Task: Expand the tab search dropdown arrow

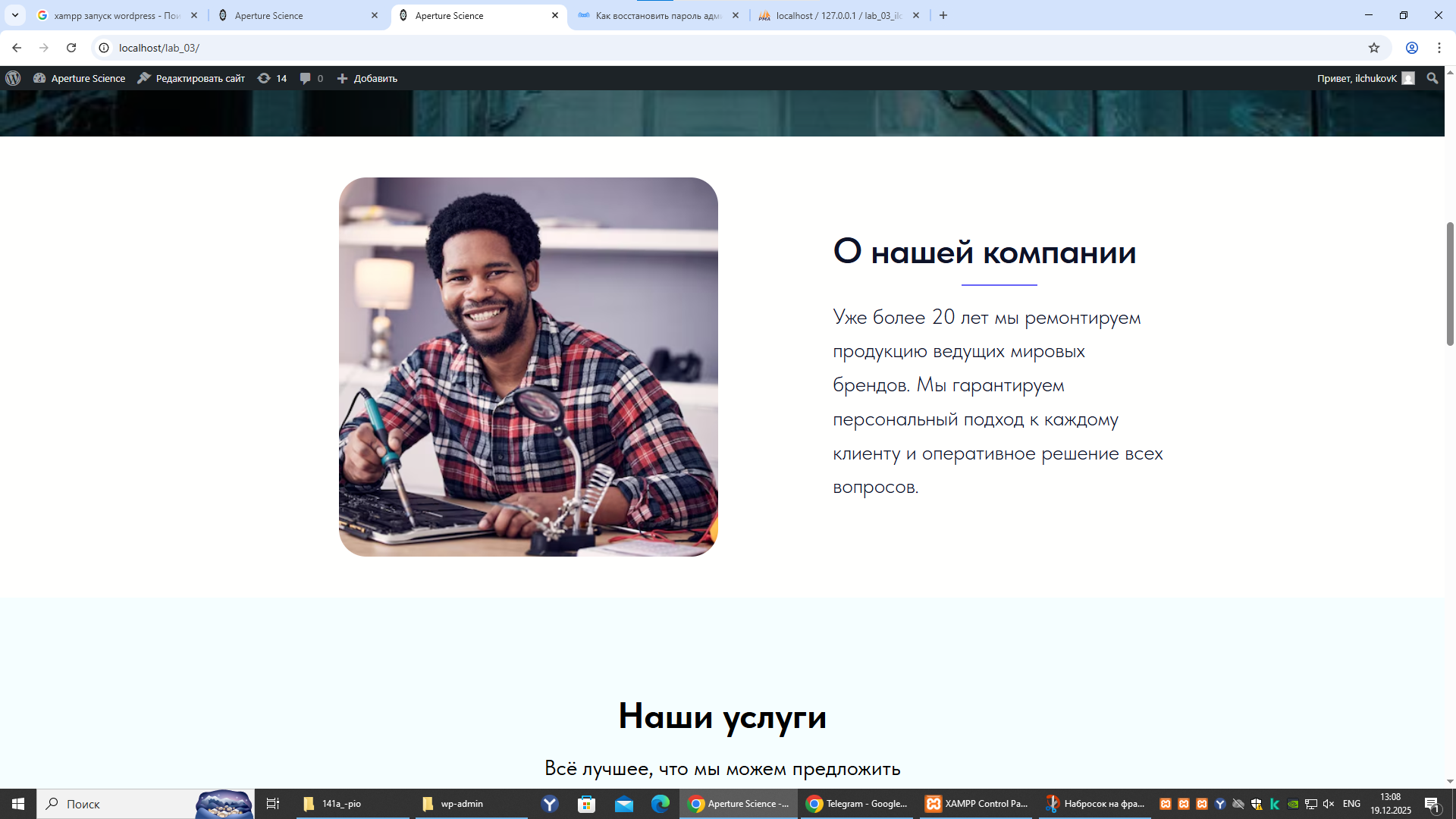Action: (x=14, y=15)
